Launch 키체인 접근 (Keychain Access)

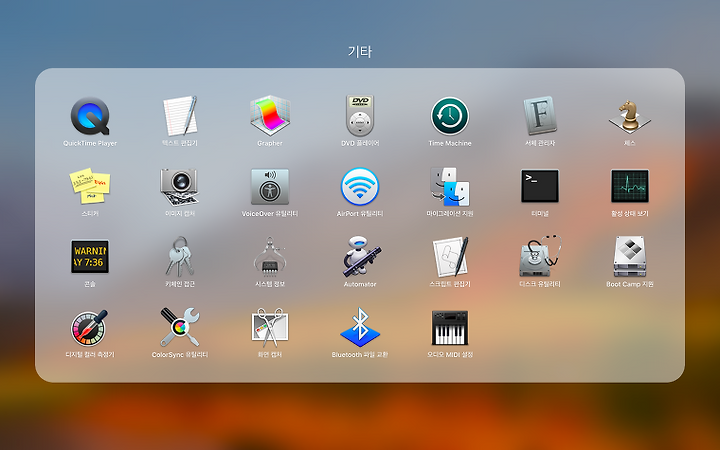point(180,257)
